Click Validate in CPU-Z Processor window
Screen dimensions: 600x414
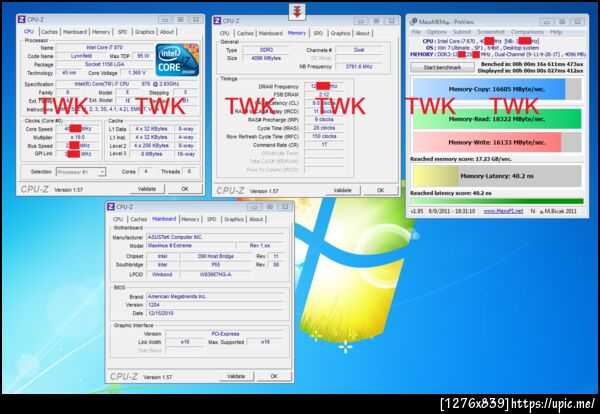[x=147, y=189]
